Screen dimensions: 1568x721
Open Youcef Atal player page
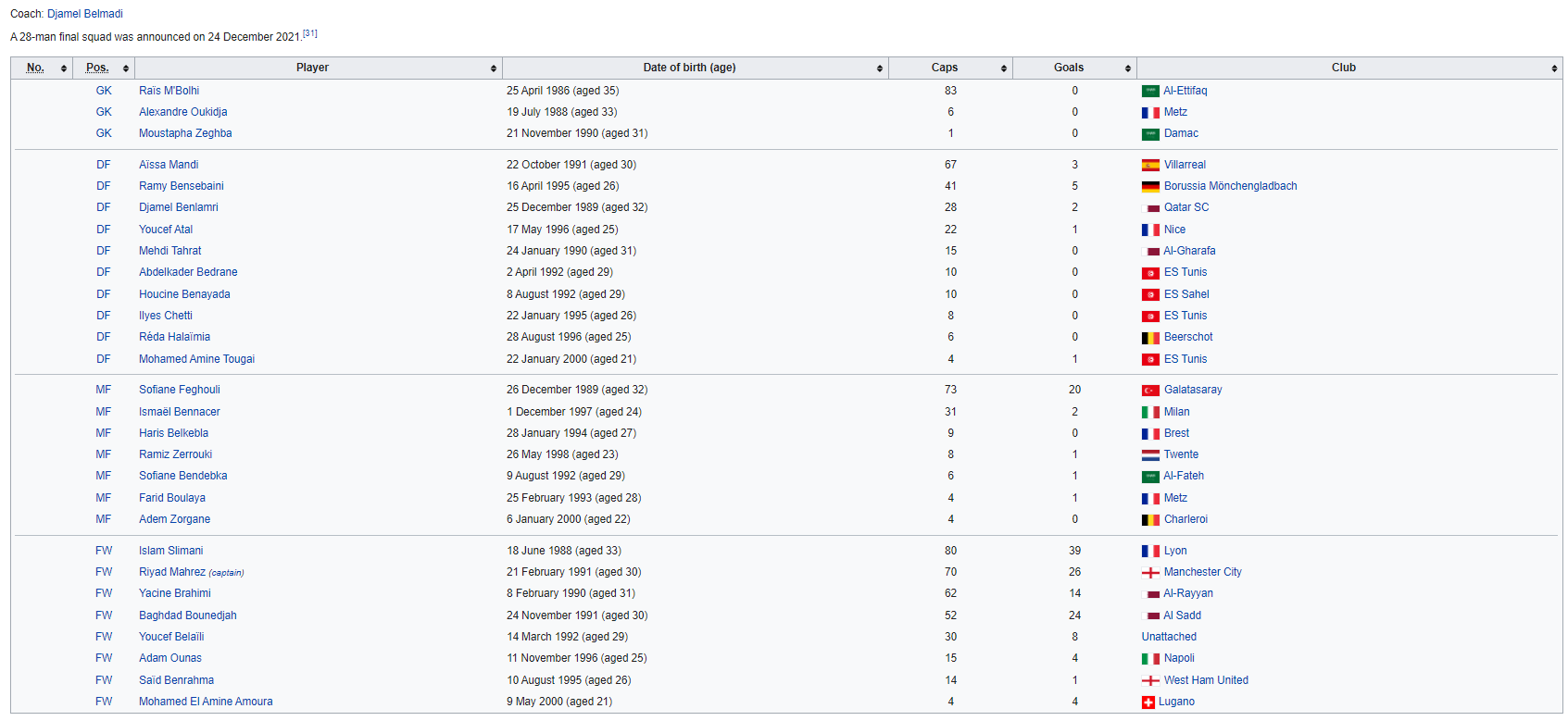pyautogui.click(x=166, y=230)
